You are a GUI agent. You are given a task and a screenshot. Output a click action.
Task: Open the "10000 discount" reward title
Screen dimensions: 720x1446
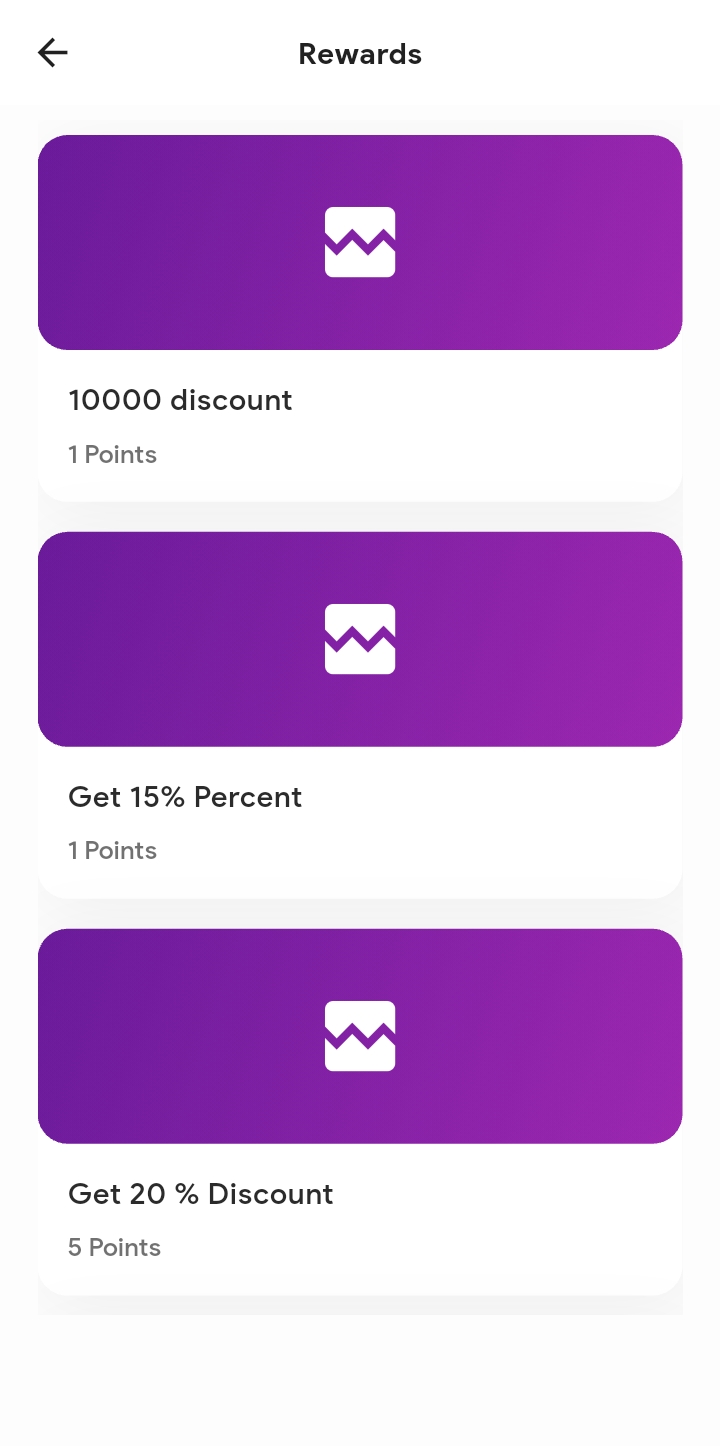pos(180,400)
